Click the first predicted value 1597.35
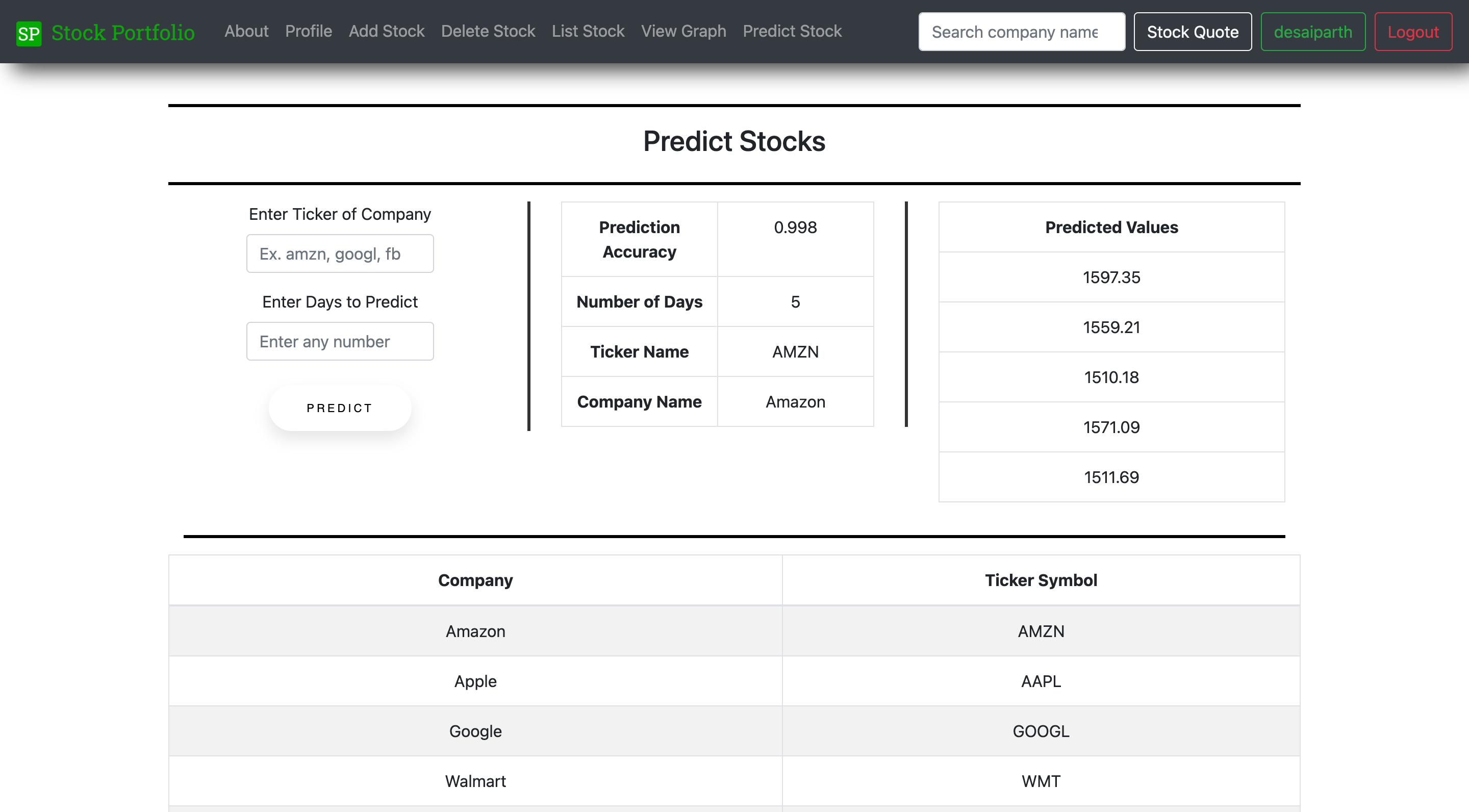Viewport: 1469px width, 812px height. coord(1111,277)
